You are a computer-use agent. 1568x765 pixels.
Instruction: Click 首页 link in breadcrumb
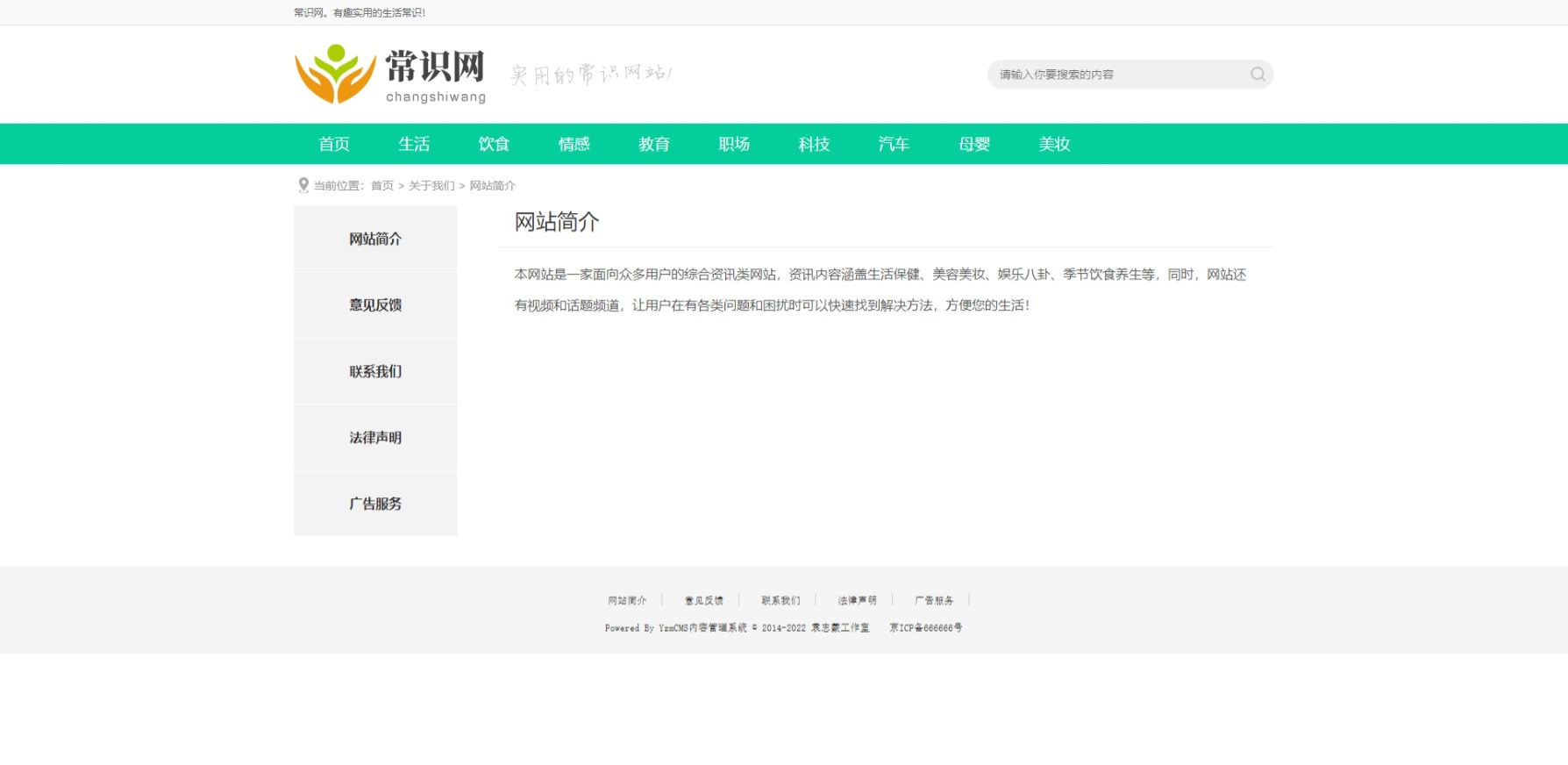point(382,186)
